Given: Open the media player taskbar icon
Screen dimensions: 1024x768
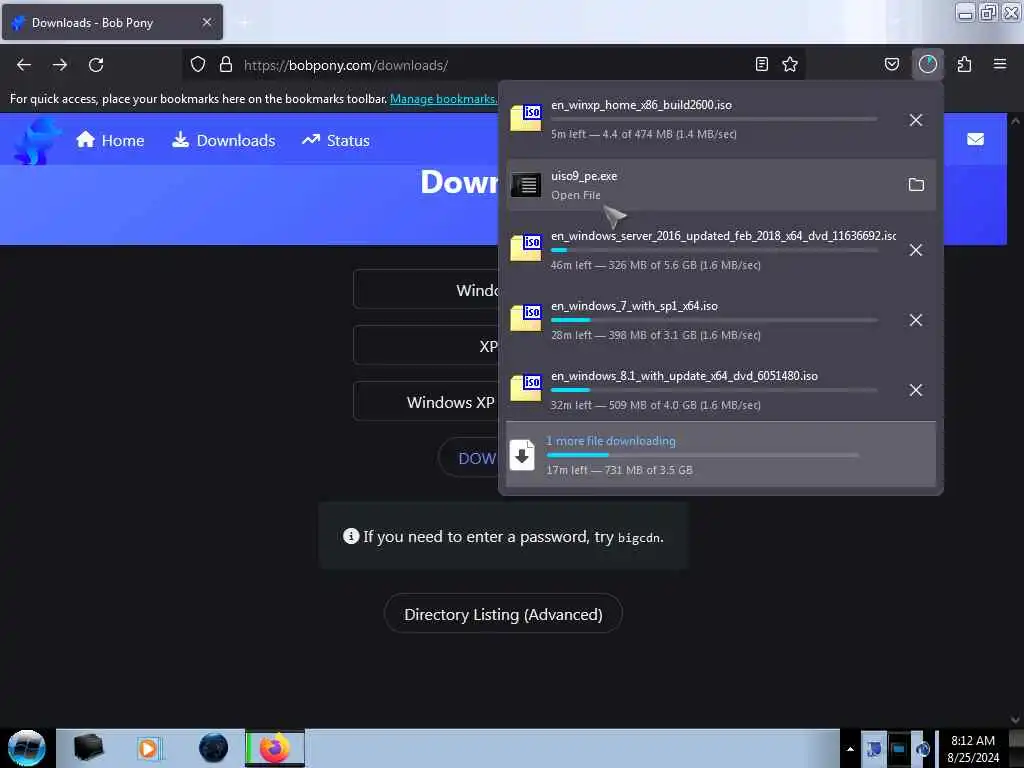Looking at the screenshot, I should click(148, 748).
